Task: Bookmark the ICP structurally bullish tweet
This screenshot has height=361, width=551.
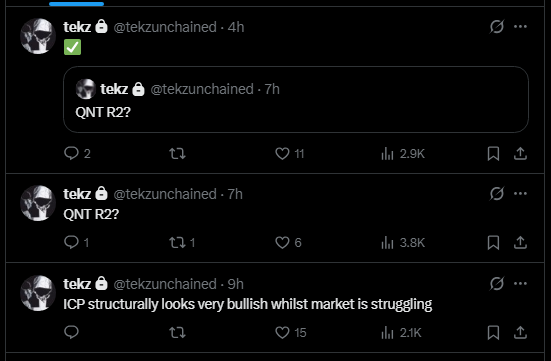Action: click(493, 333)
